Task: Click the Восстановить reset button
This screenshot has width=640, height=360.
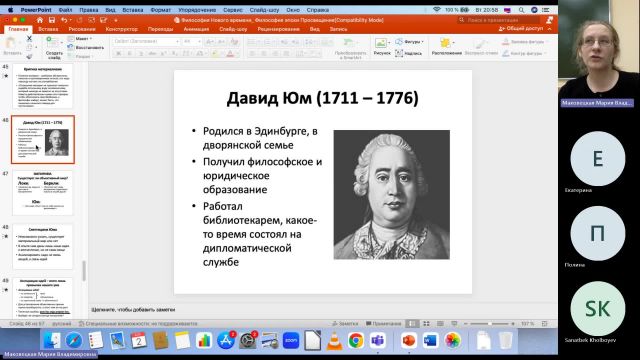Action: [x=86, y=47]
